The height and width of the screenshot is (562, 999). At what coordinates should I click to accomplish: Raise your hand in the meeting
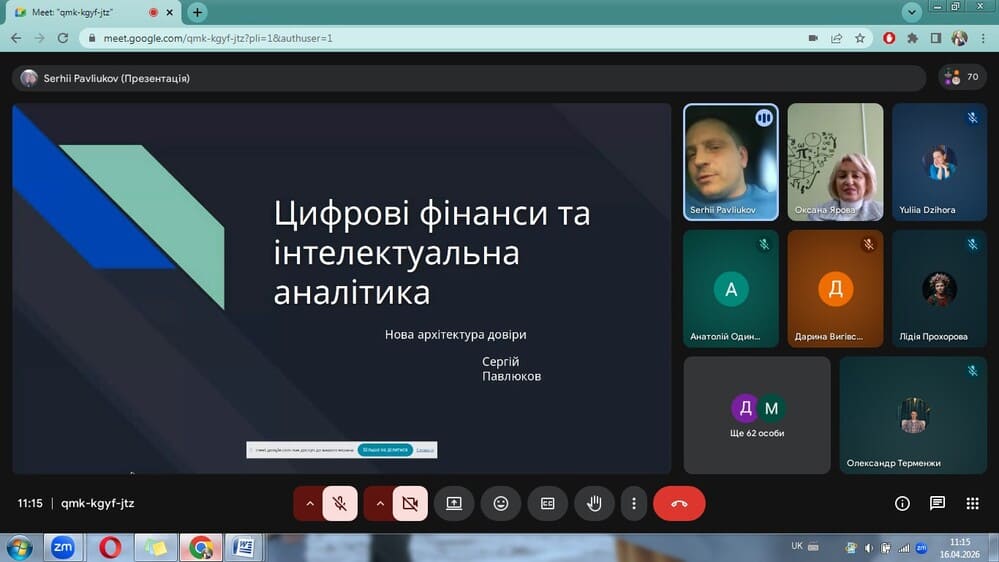point(594,504)
